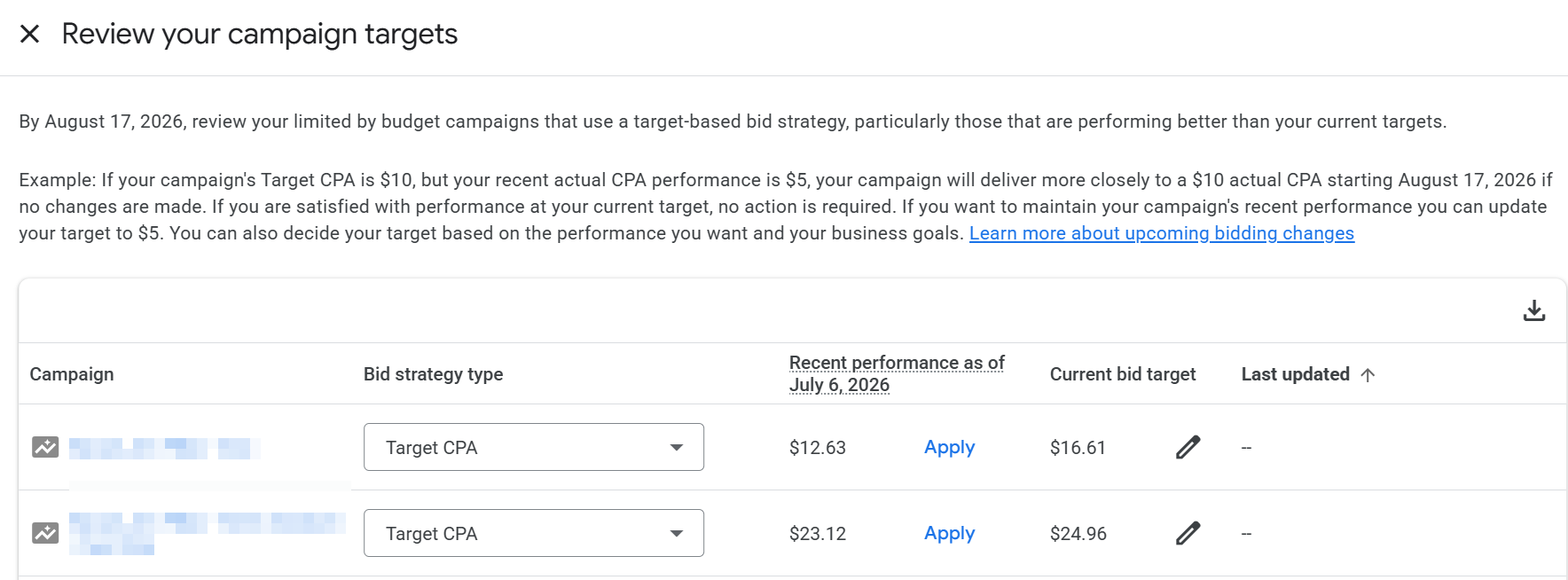
Task: Click campaign icon in the $12.63 row
Action: (45, 447)
